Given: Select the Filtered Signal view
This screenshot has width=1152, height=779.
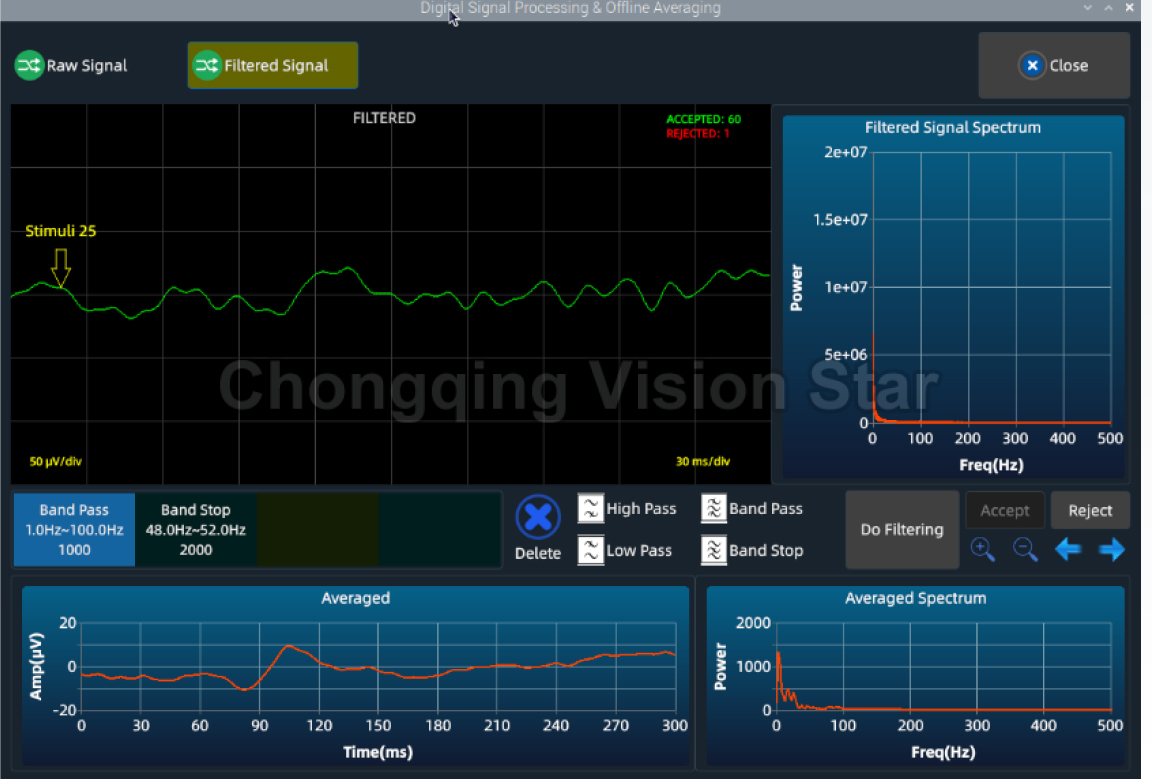Looking at the screenshot, I should 273,66.
